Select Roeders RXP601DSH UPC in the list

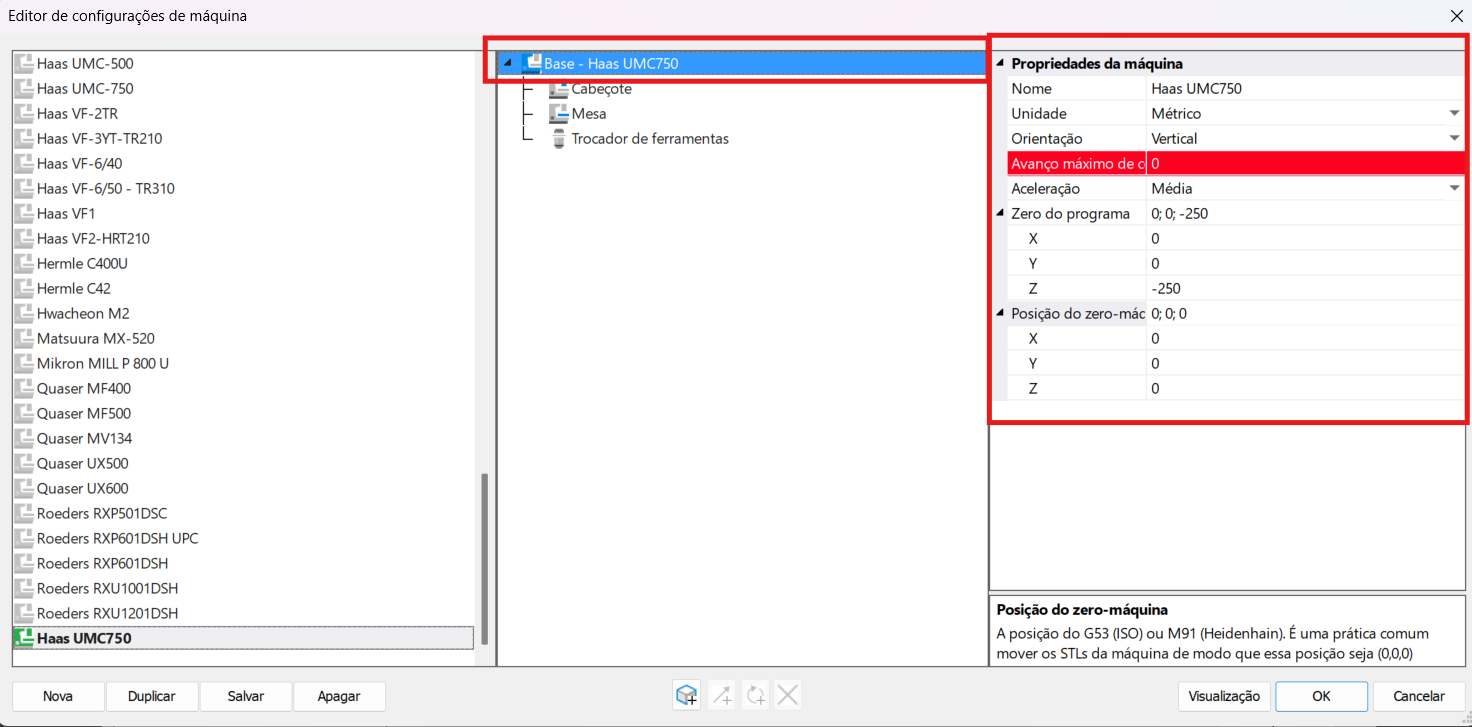point(117,538)
